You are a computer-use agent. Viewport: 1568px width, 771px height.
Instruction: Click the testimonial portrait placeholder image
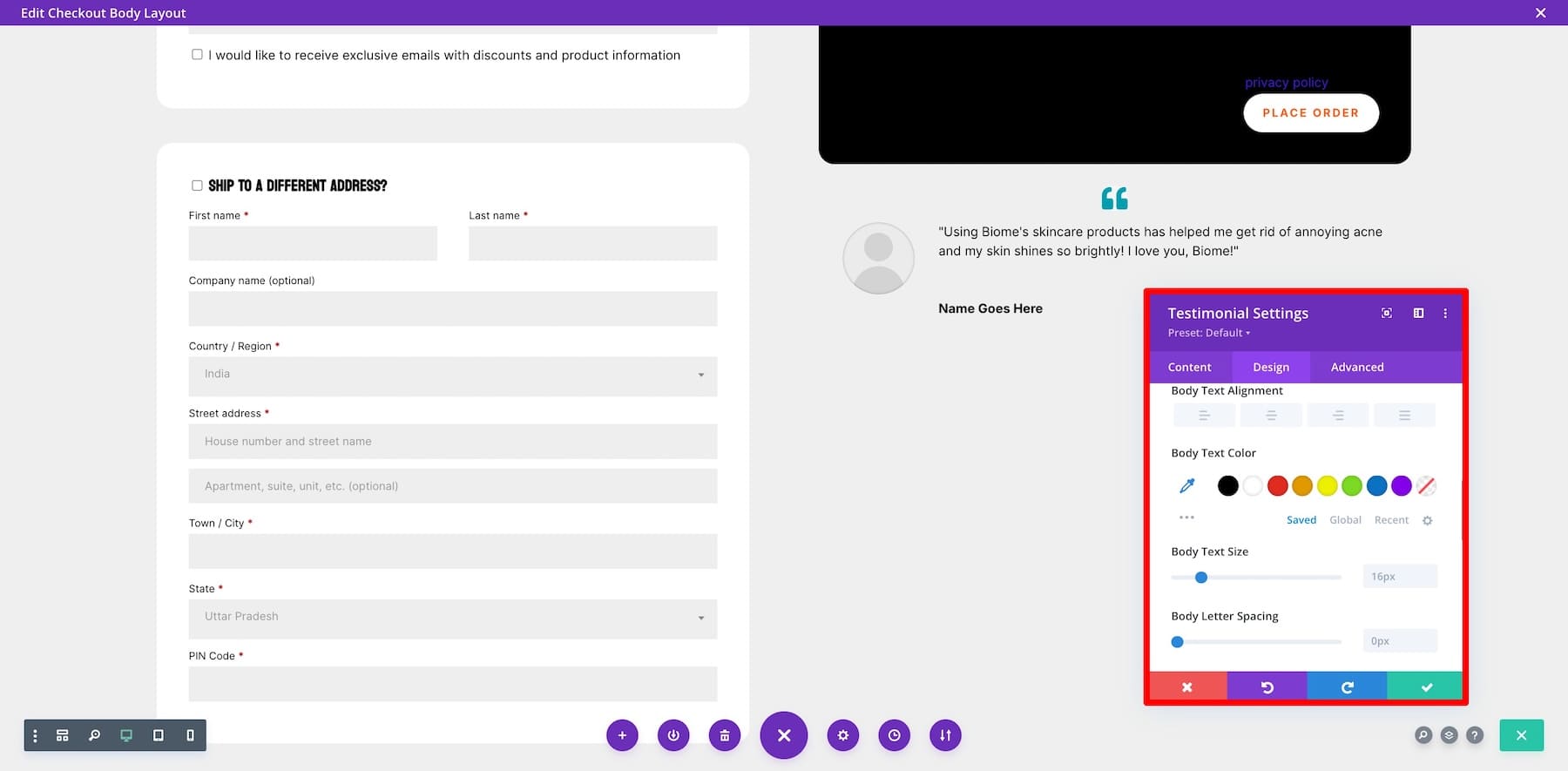point(878,258)
